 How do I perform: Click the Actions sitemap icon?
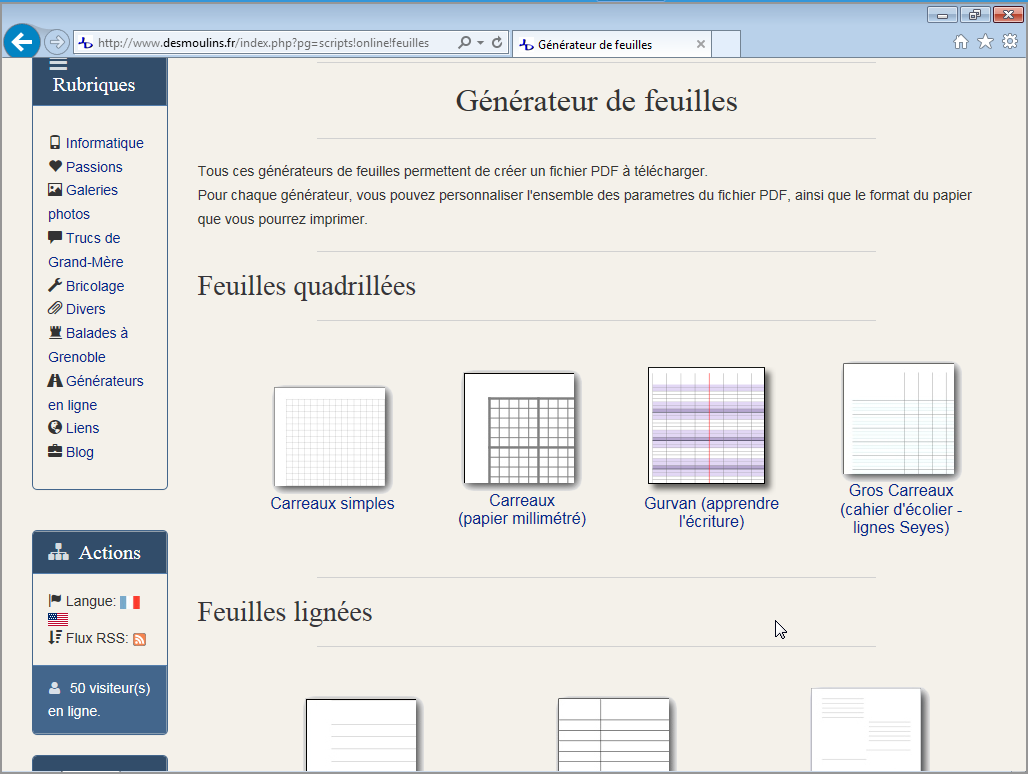coord(58,552)
